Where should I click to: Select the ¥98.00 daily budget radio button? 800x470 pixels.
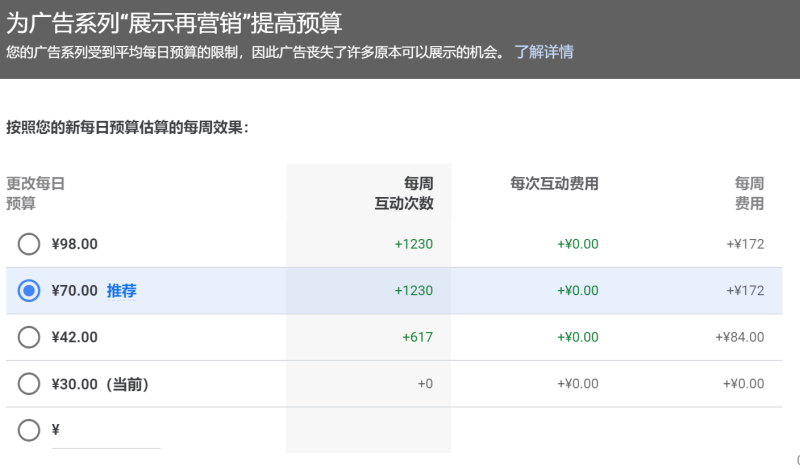pos(29,244)
